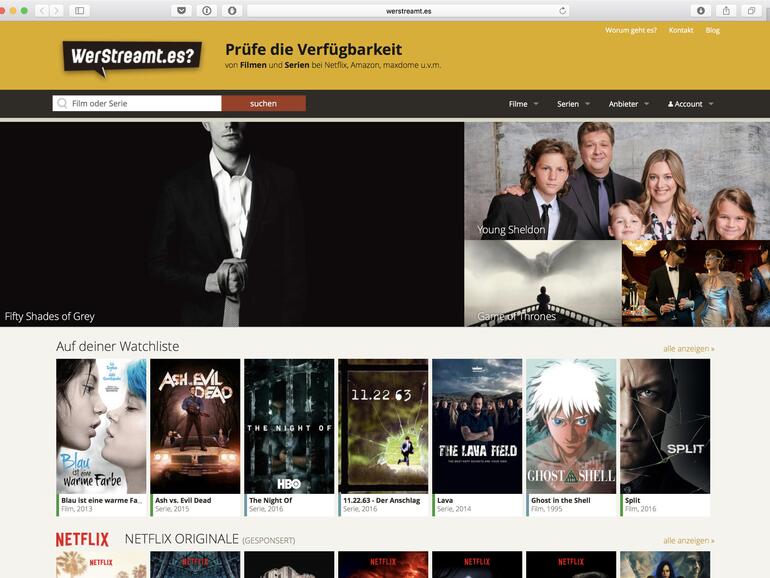Focus the 'Film oder Serie' search field
770x578 pixels.
[137, 103]
